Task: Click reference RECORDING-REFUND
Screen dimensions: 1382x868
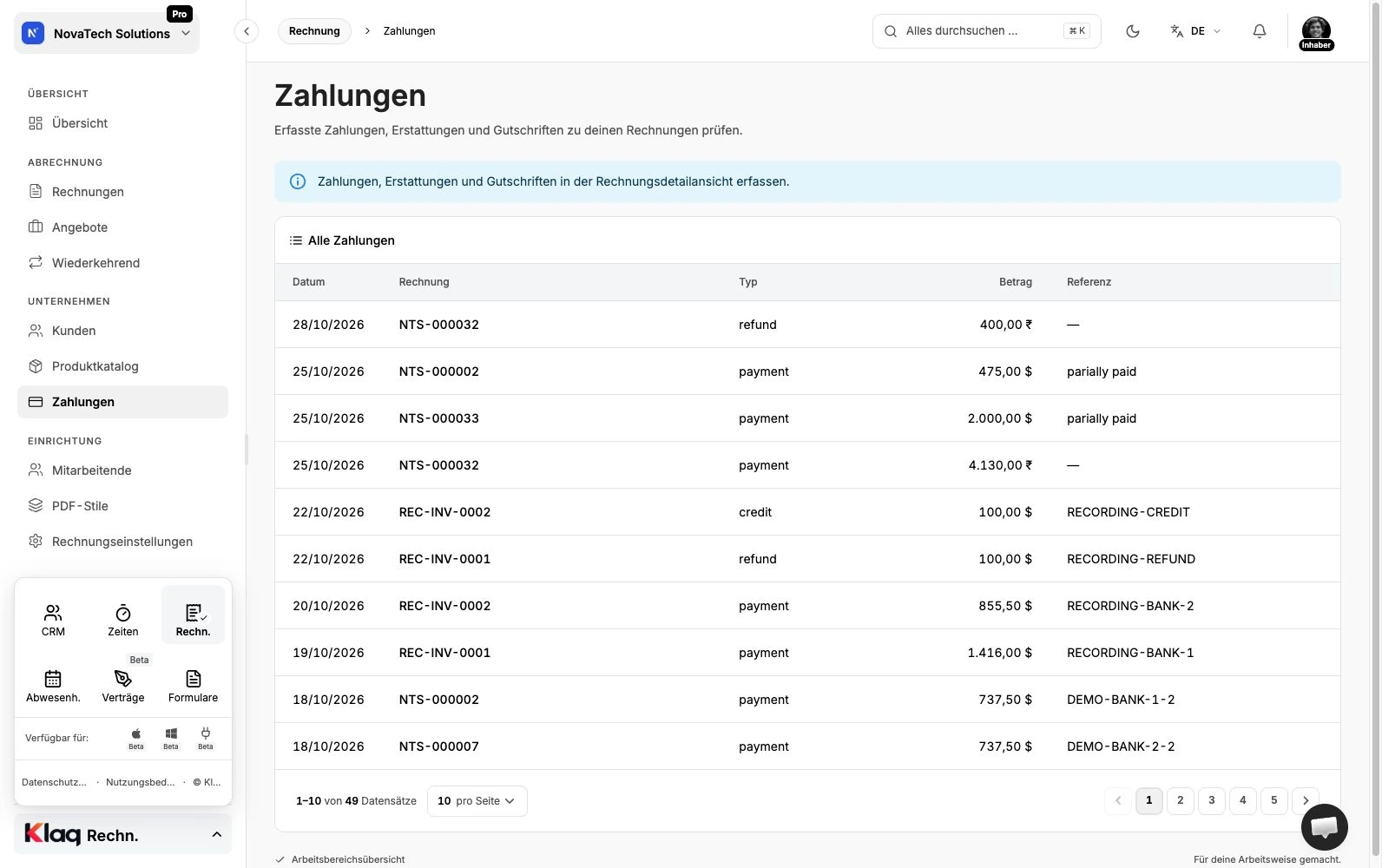Action: point(1131,559)
